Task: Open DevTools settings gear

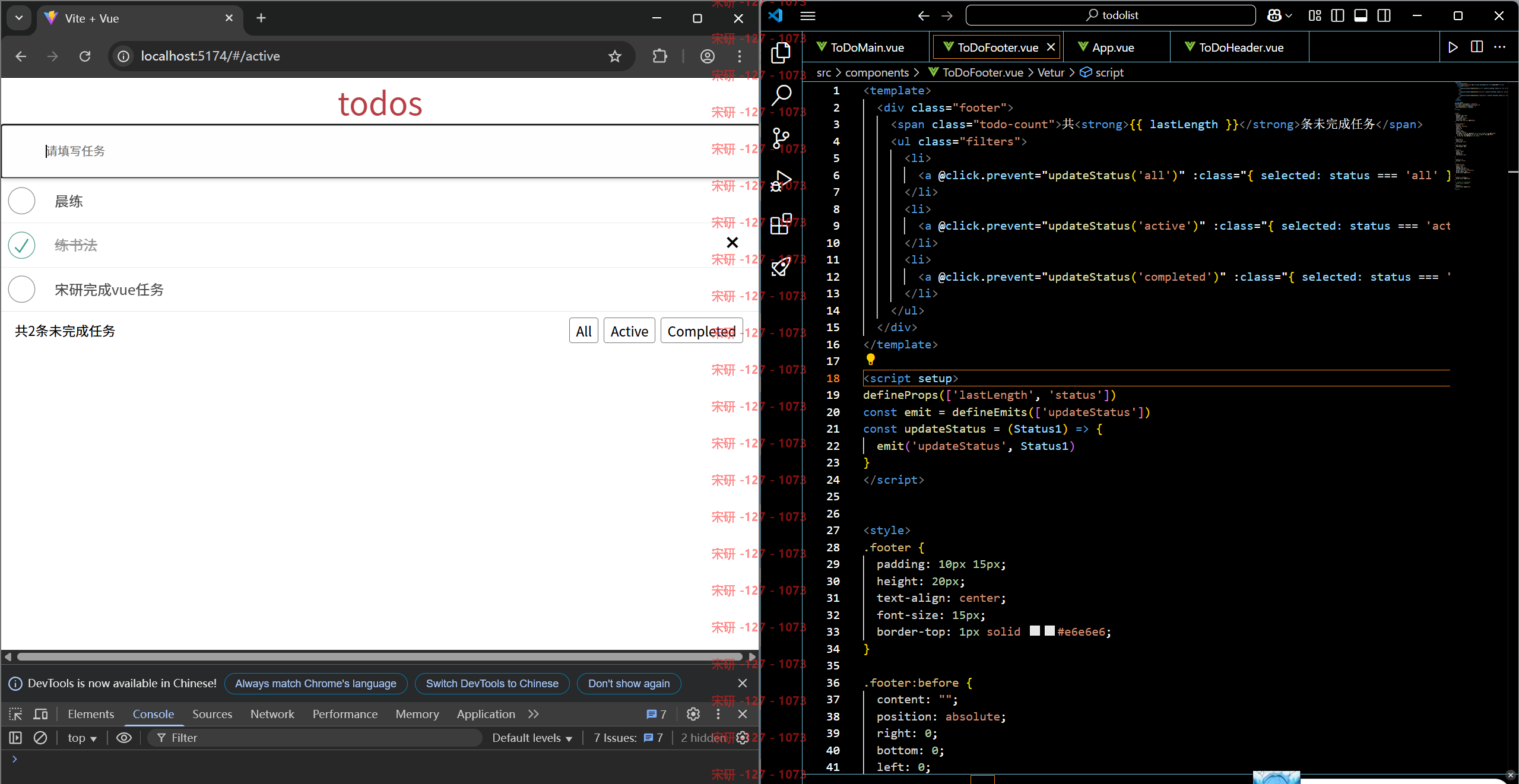Action: click(x=693, y=714)
